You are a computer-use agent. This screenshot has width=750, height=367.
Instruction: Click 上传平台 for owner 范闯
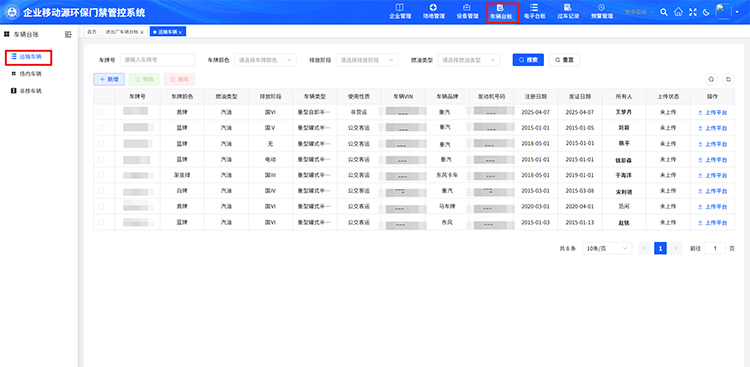click(x=713, y=207)
